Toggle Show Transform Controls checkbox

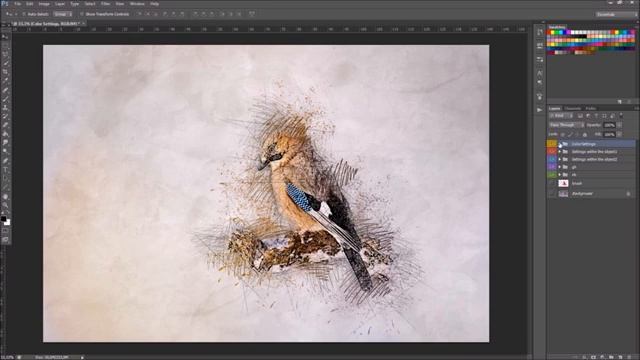click(82, 14)
